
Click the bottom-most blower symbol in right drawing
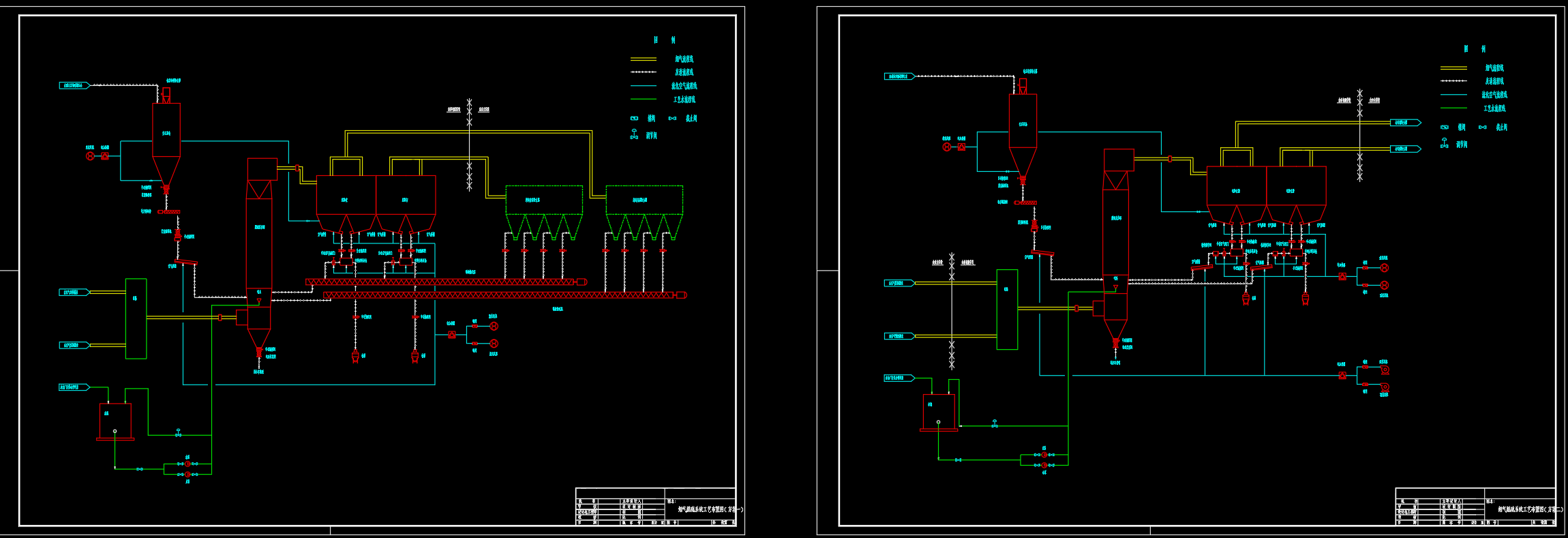[1385, 387]
